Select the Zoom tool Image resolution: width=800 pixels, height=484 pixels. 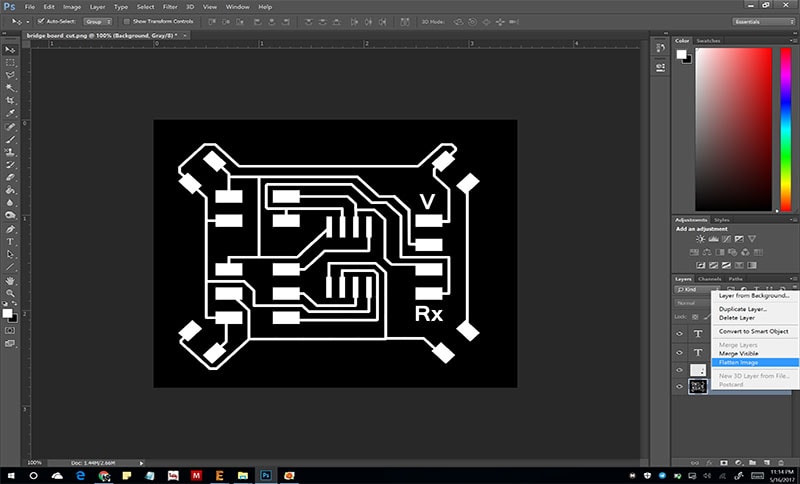point(10,293)
